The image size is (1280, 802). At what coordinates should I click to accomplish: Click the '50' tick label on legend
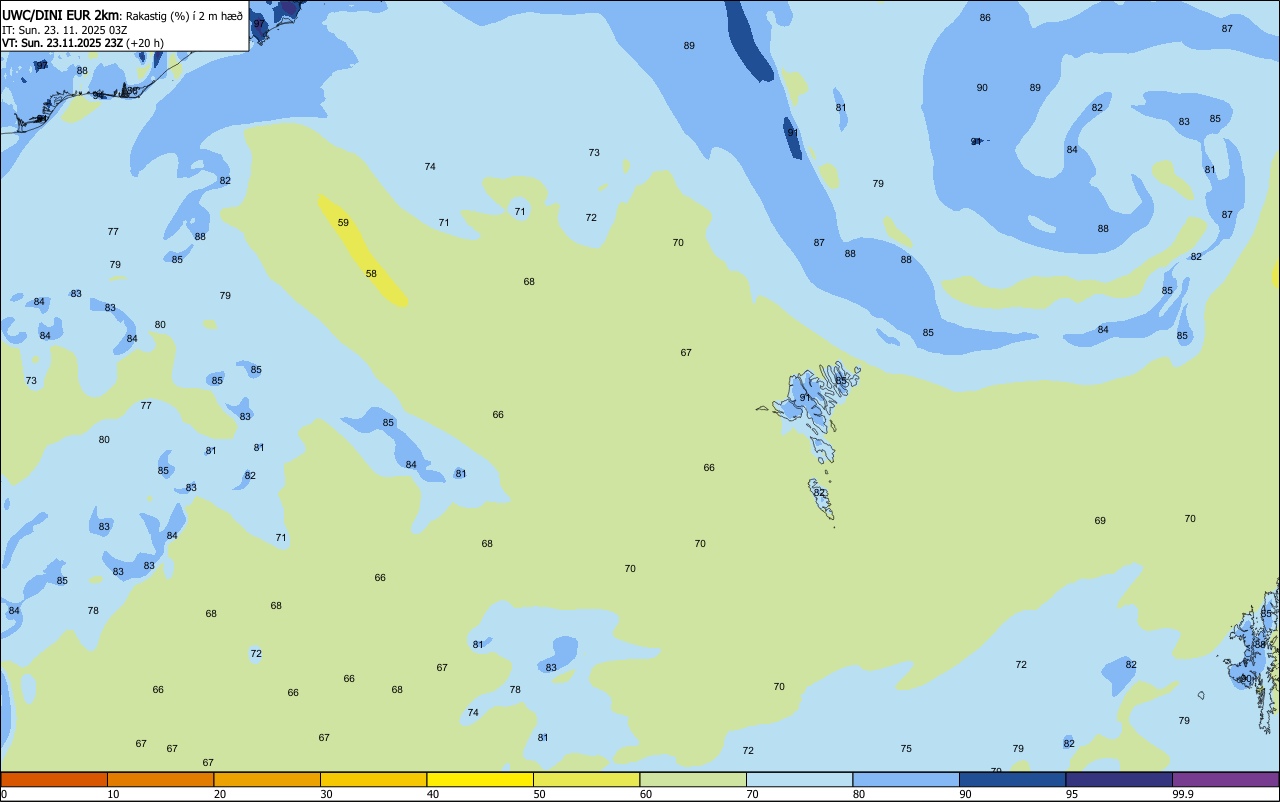point(539,794)
